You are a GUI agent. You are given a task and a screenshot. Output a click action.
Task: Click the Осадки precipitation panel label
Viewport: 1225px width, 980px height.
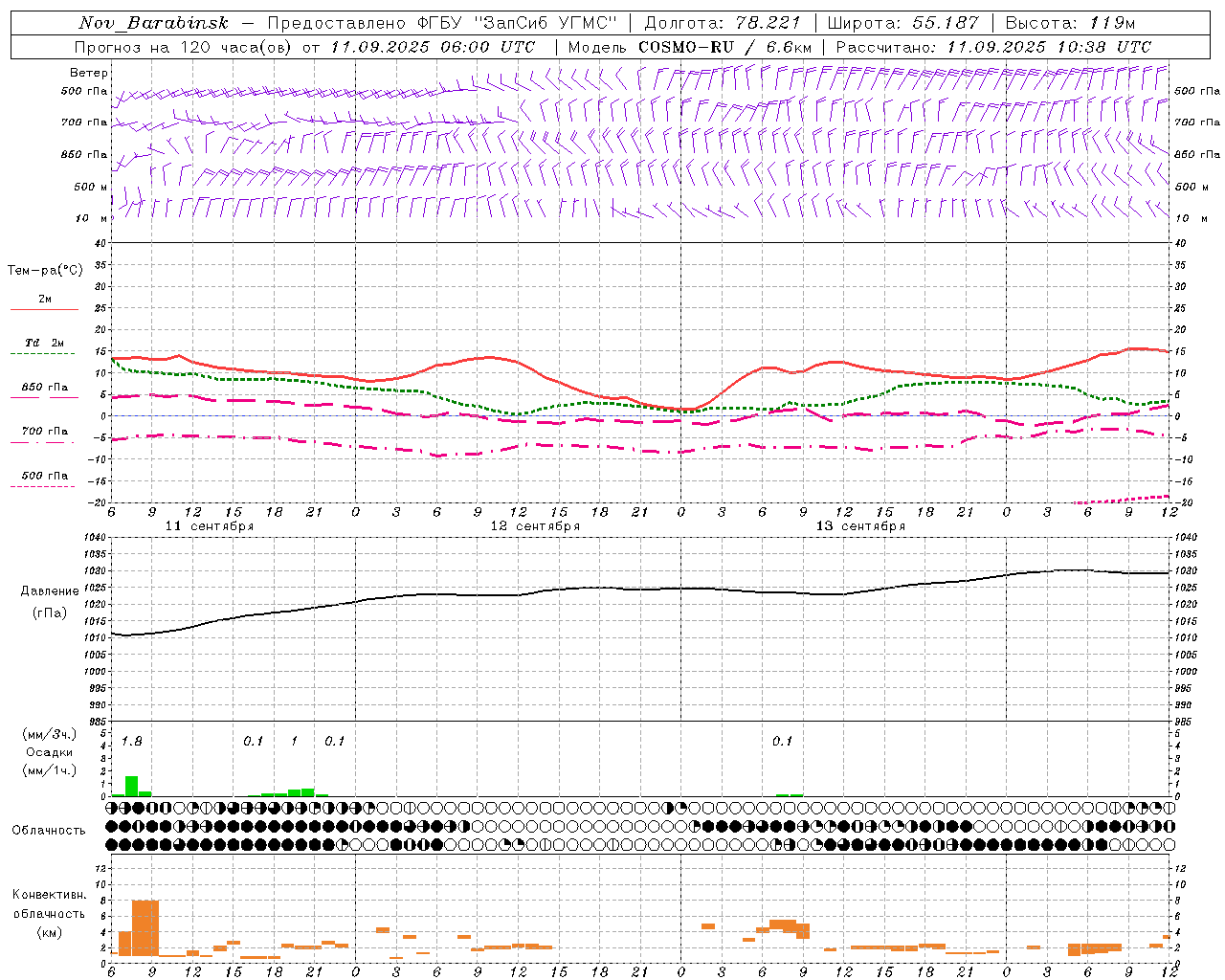click(49, 752)
